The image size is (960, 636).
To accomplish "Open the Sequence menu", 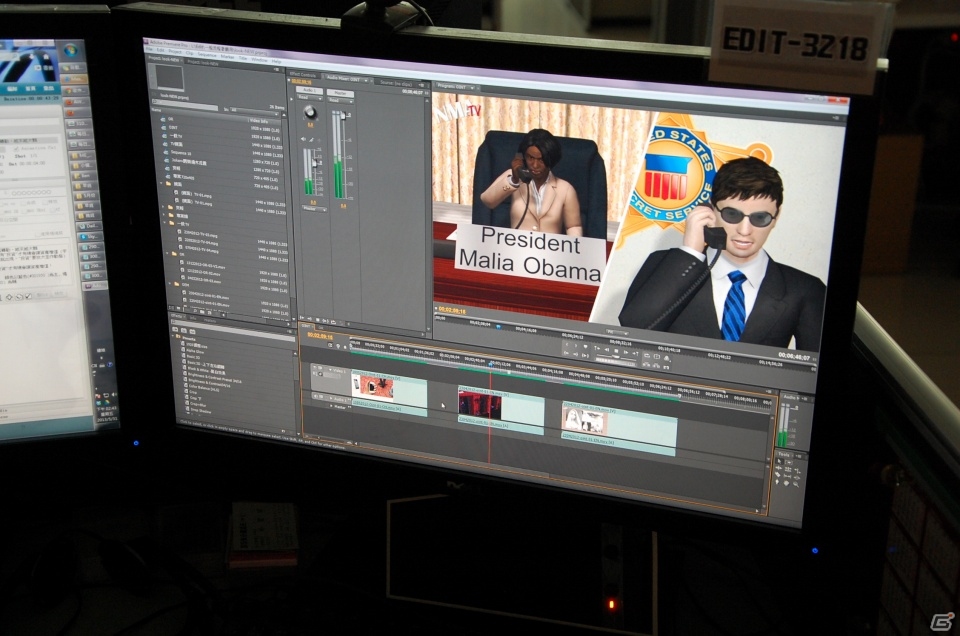I will 207,55.
